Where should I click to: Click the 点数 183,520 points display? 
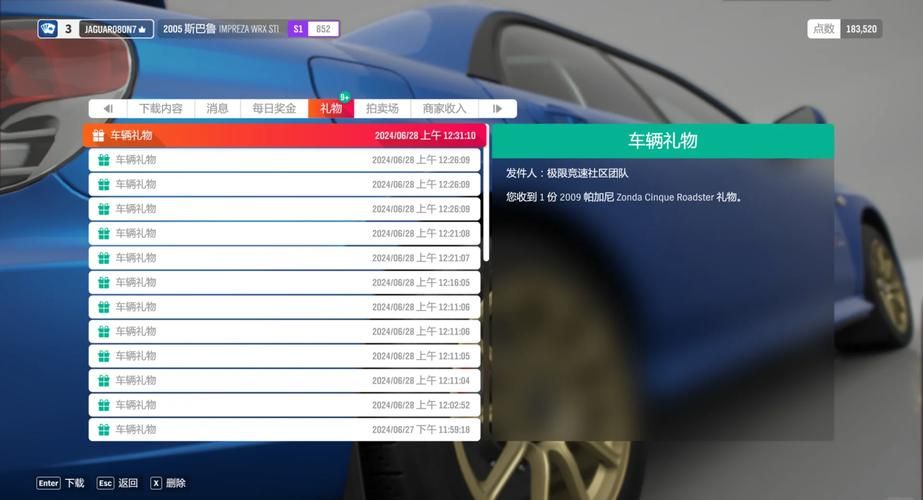(x=844, y=29)
